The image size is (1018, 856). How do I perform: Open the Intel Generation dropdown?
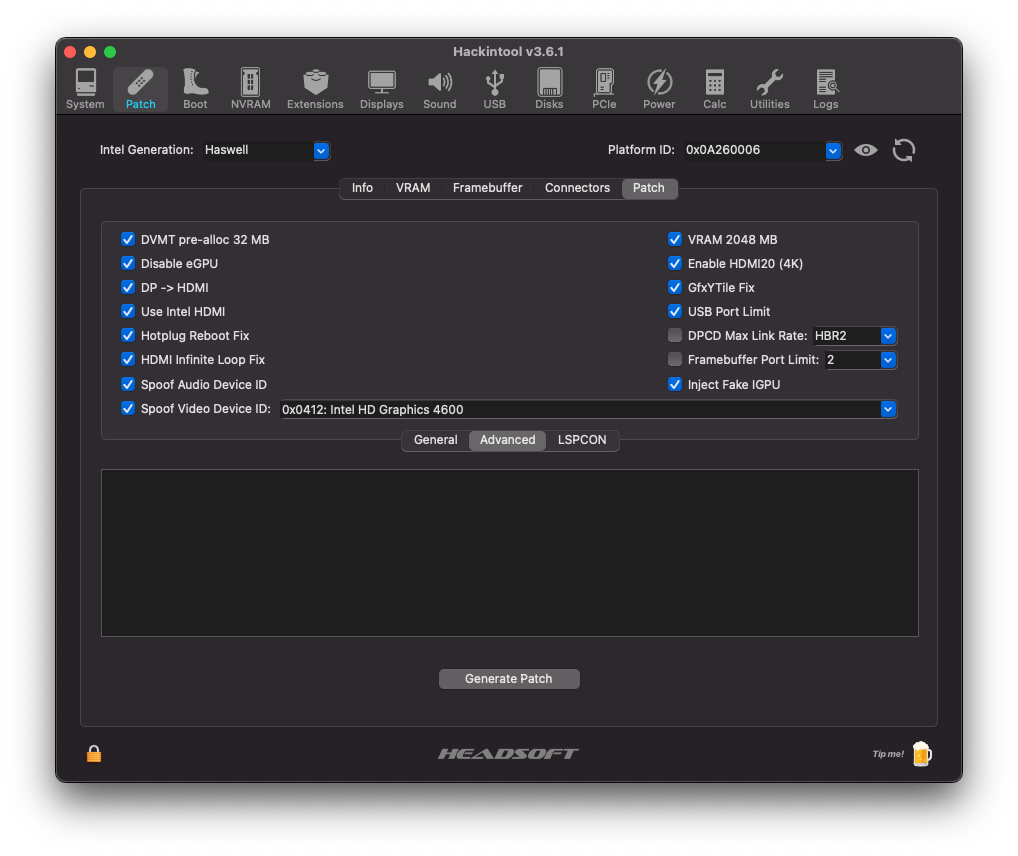(321, 150)
